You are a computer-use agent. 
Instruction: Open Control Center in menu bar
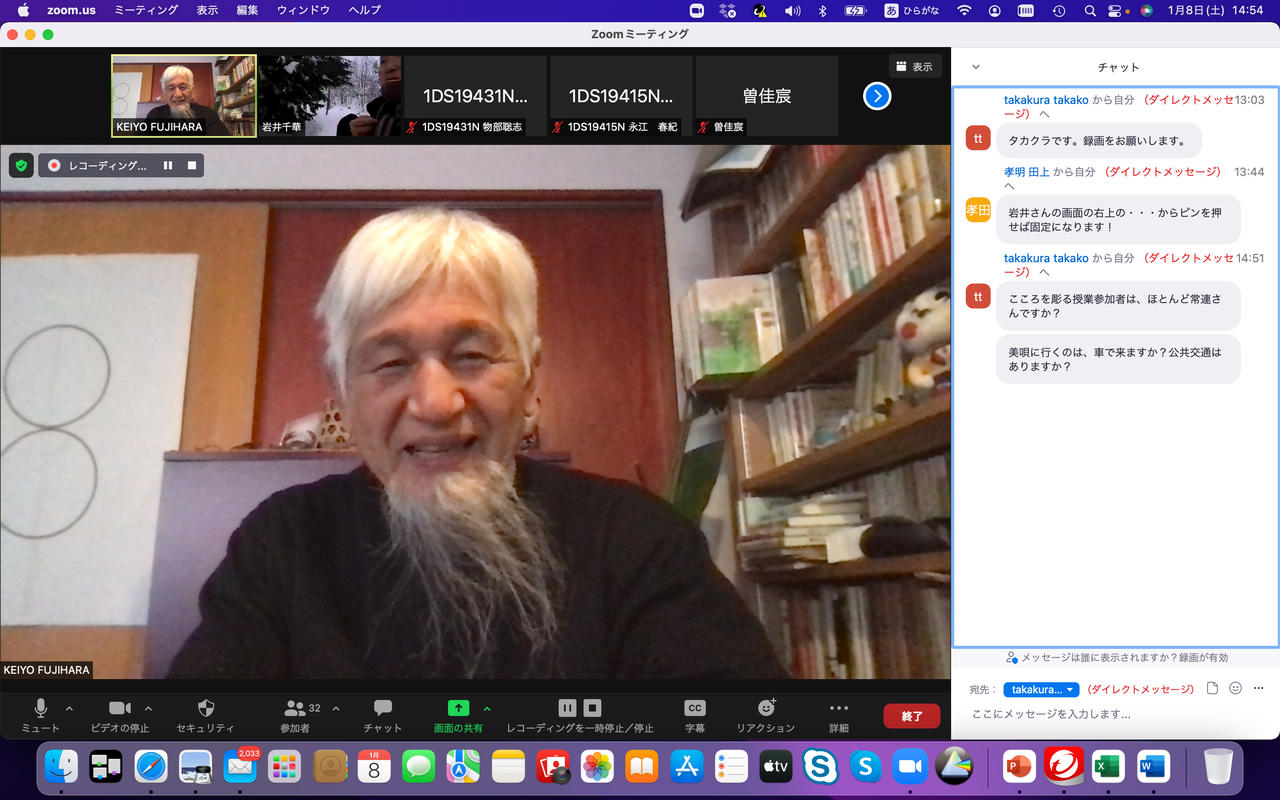pos(1116,10)
